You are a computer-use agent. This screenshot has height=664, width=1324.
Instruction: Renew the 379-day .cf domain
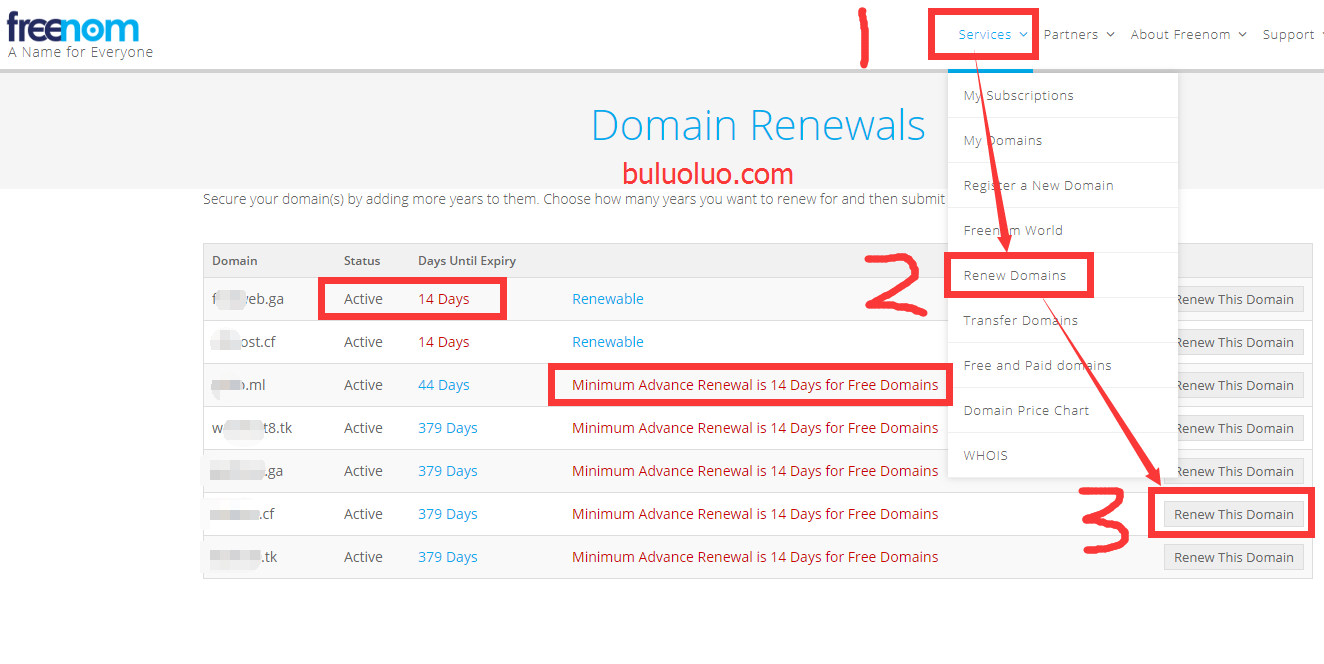1234,514
